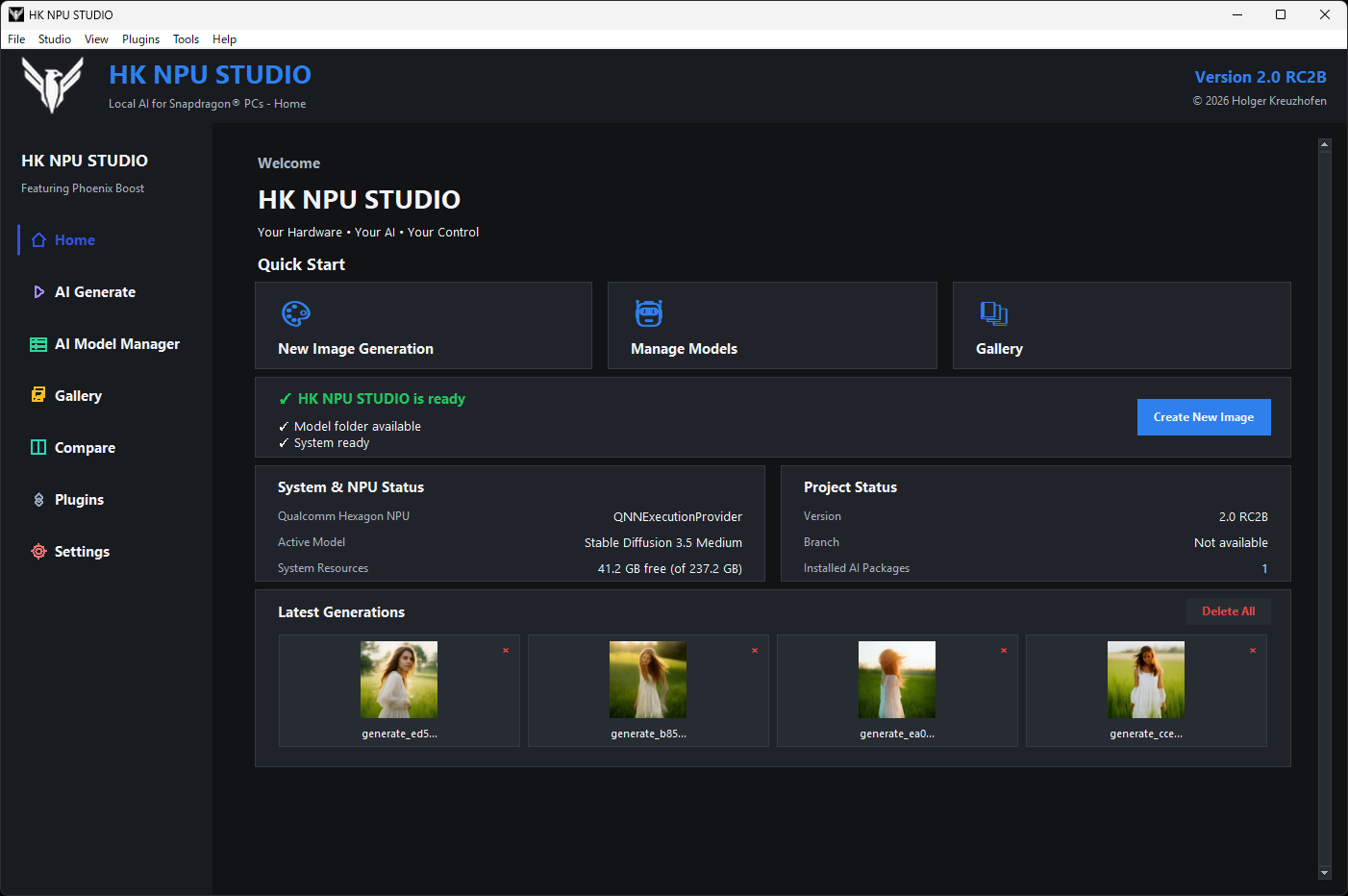Image resolution: width=1348 pixels, height=896 pixels.
Task: Click the generate_b85... filename label
Action: pos(649,734)
